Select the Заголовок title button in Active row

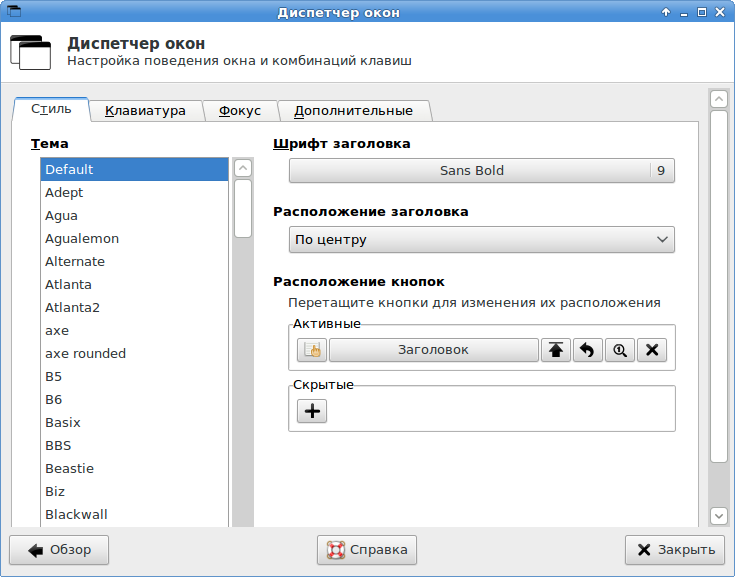click(434, 350)
